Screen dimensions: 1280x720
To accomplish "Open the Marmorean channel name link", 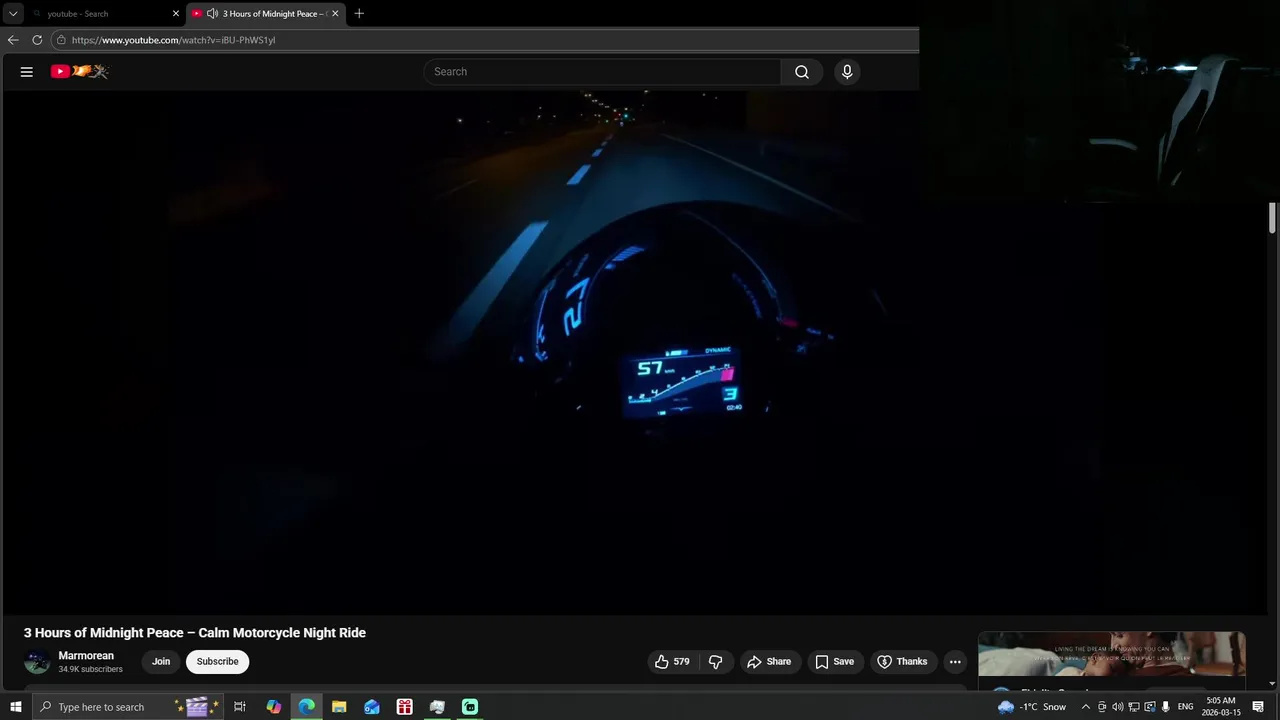I will (x=86, y=656).
